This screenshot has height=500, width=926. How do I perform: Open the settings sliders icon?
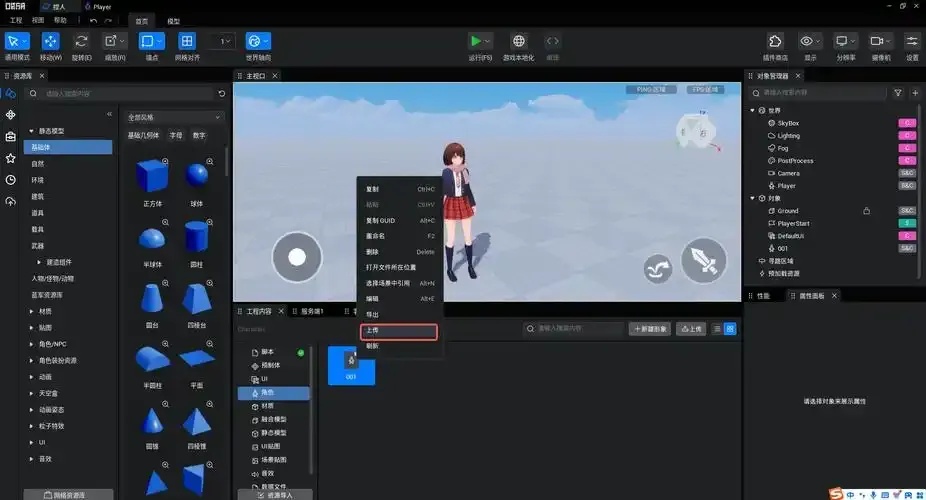(x=912, y=41)
